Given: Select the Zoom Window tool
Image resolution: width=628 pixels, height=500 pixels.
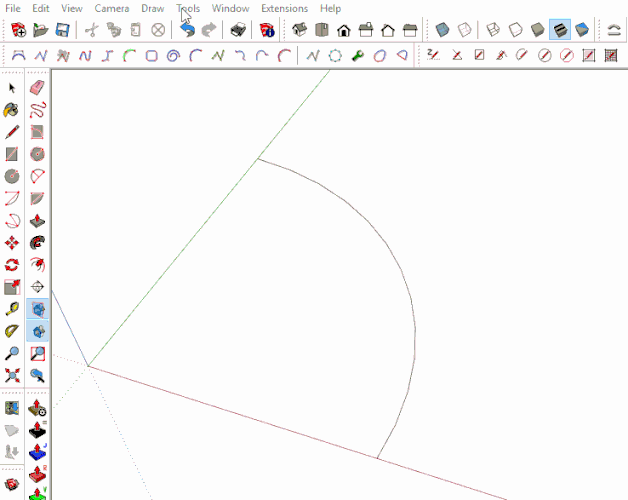Looking at the screenshot, I should 37,353.
